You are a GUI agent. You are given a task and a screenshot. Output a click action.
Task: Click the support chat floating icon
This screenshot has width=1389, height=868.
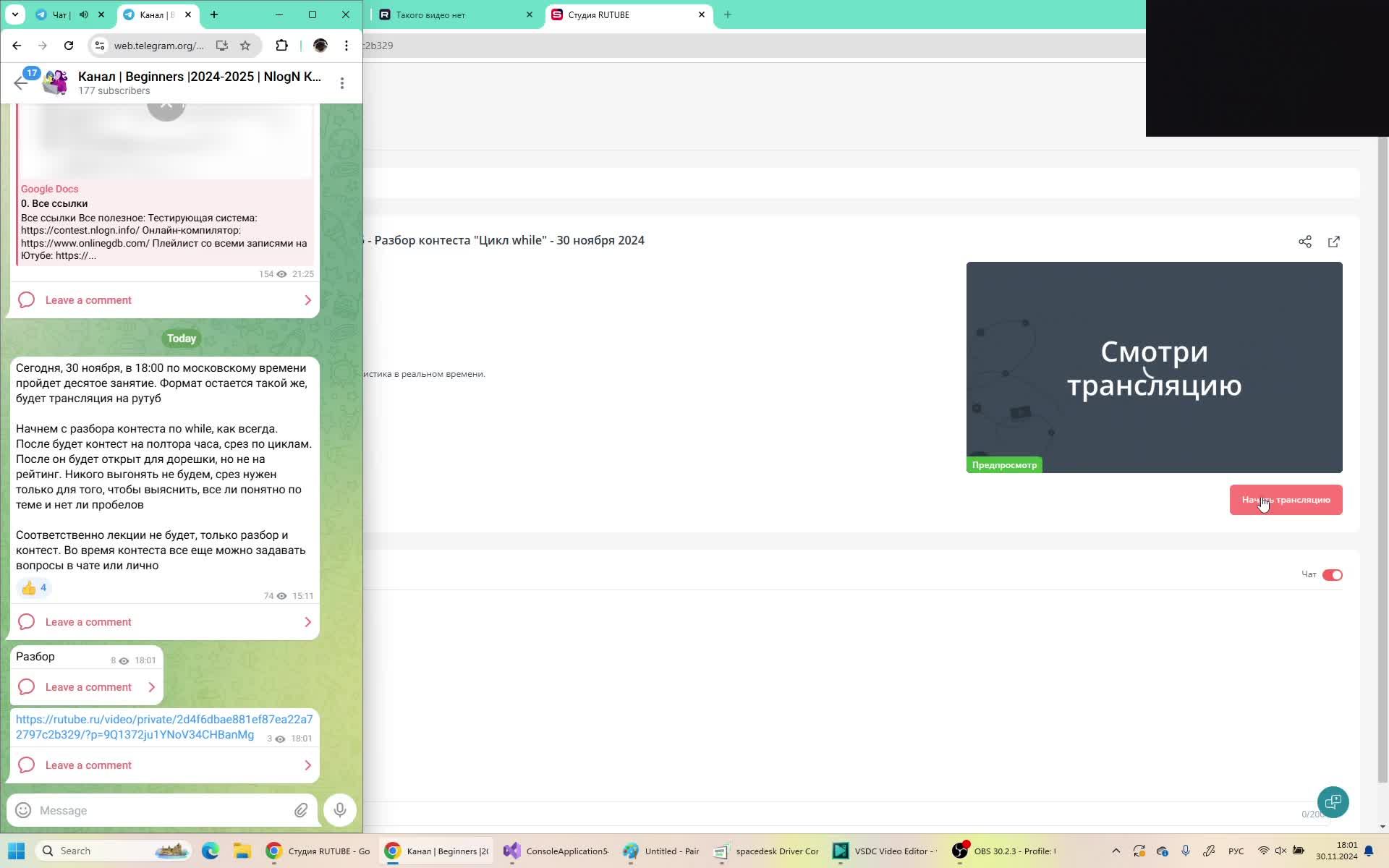click(x=1333, y=801)
